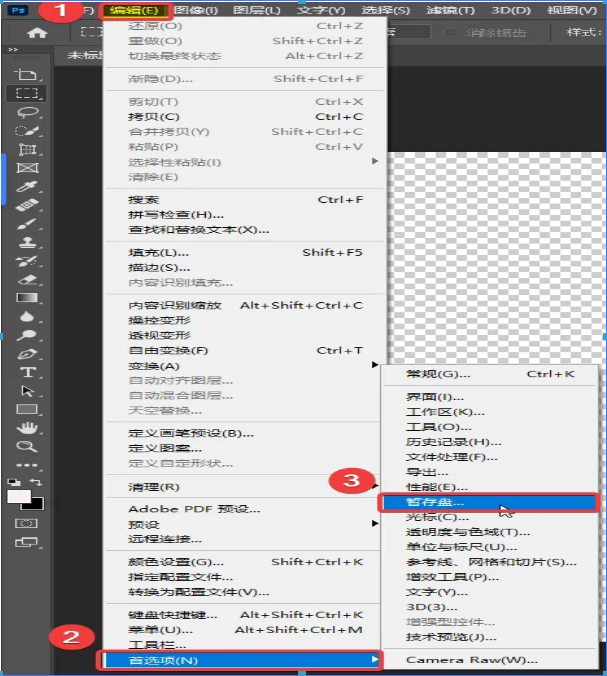Open the Edit Toolbar three-dots icon
This screenshot has height=676, width=607.
coord(27,465)
